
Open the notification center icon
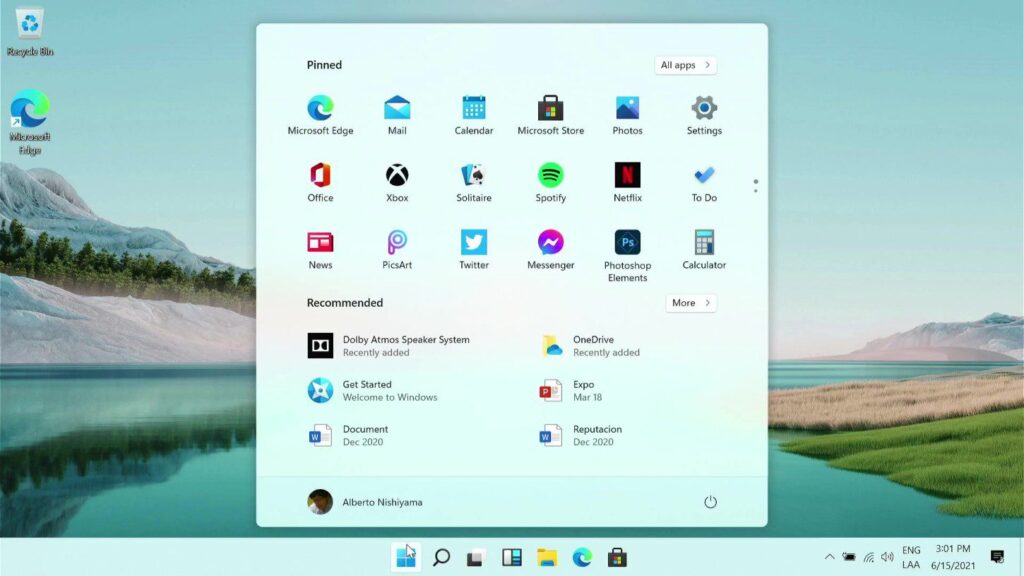[997, 557]
